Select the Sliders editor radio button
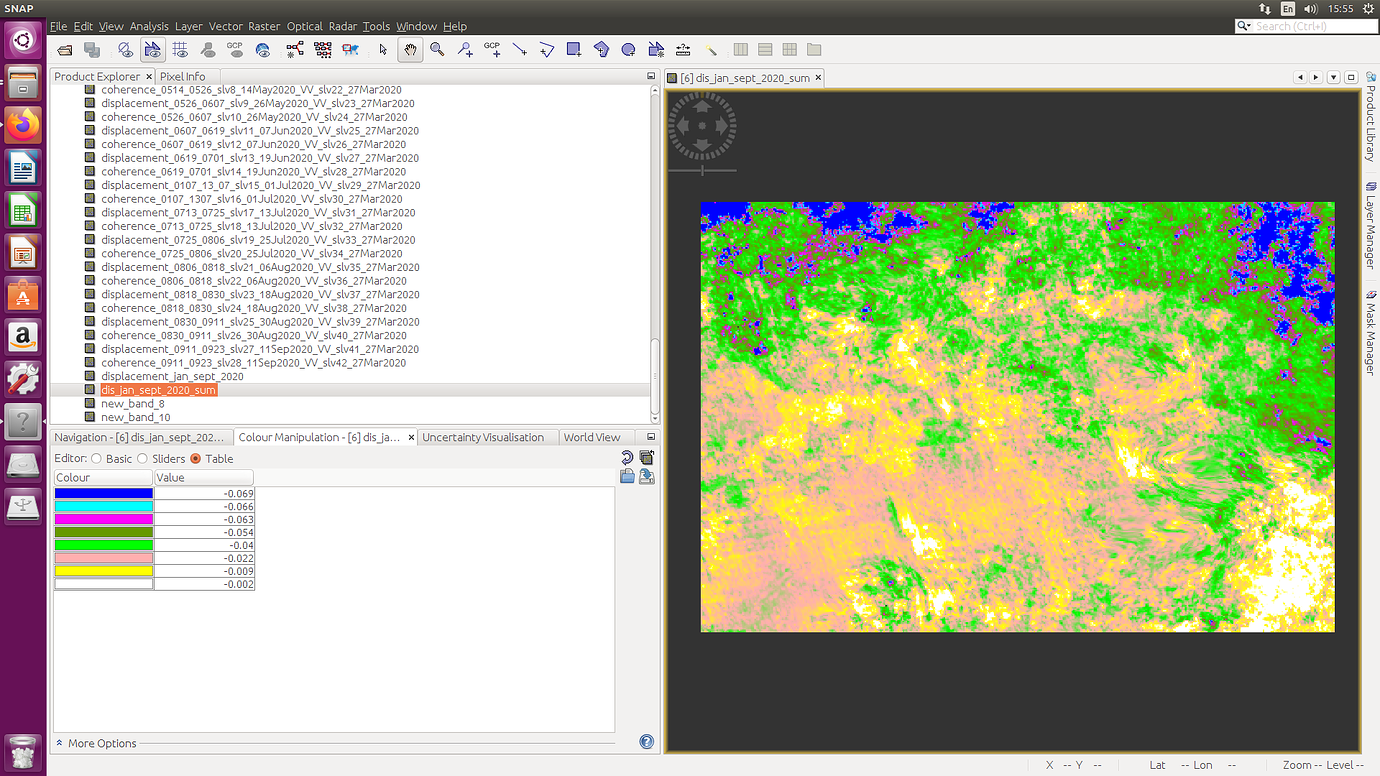1380x776 pixels. tap(143, 459)
